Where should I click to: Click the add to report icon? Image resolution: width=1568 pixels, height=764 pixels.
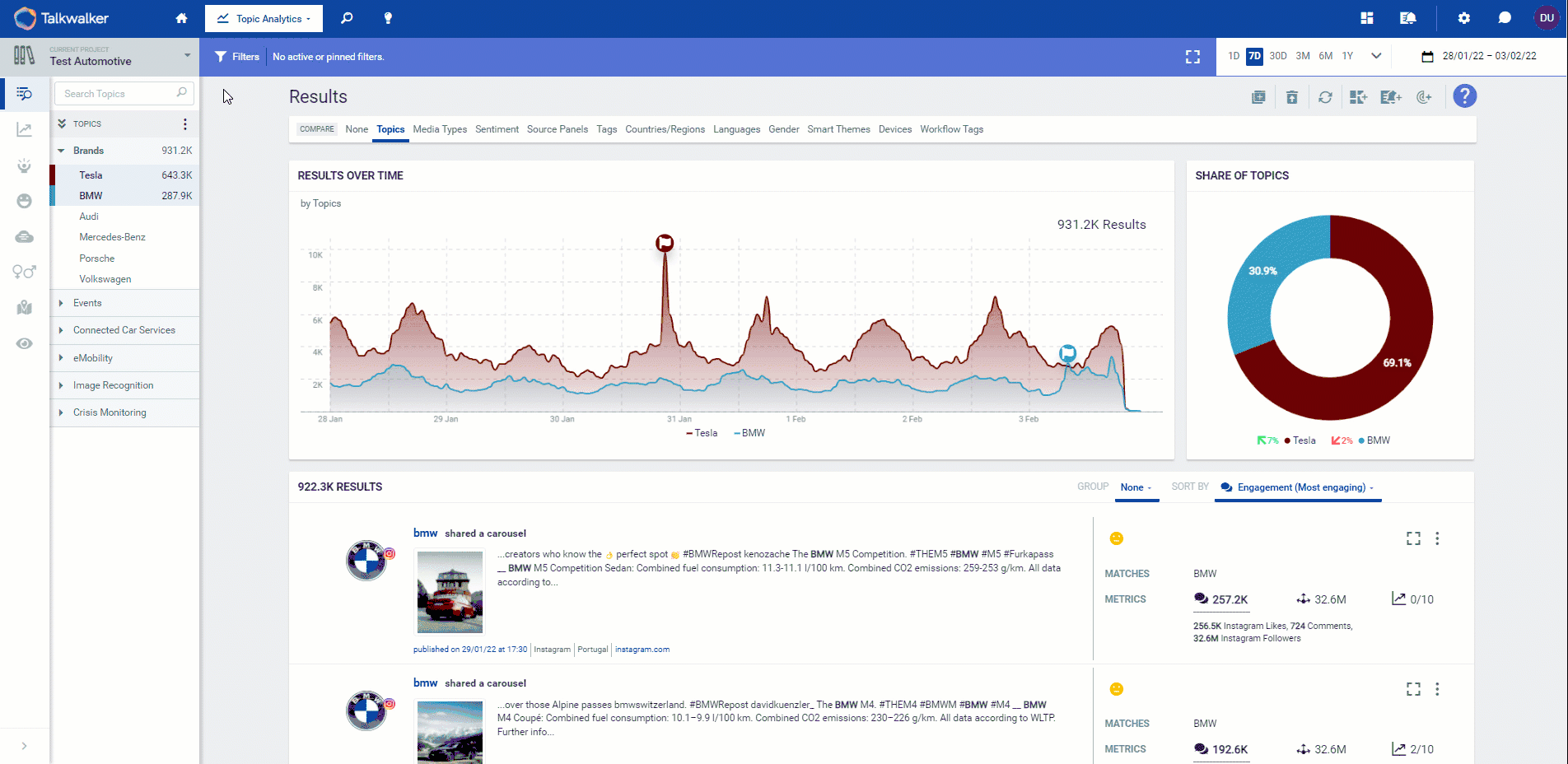tap(1258, 97)
